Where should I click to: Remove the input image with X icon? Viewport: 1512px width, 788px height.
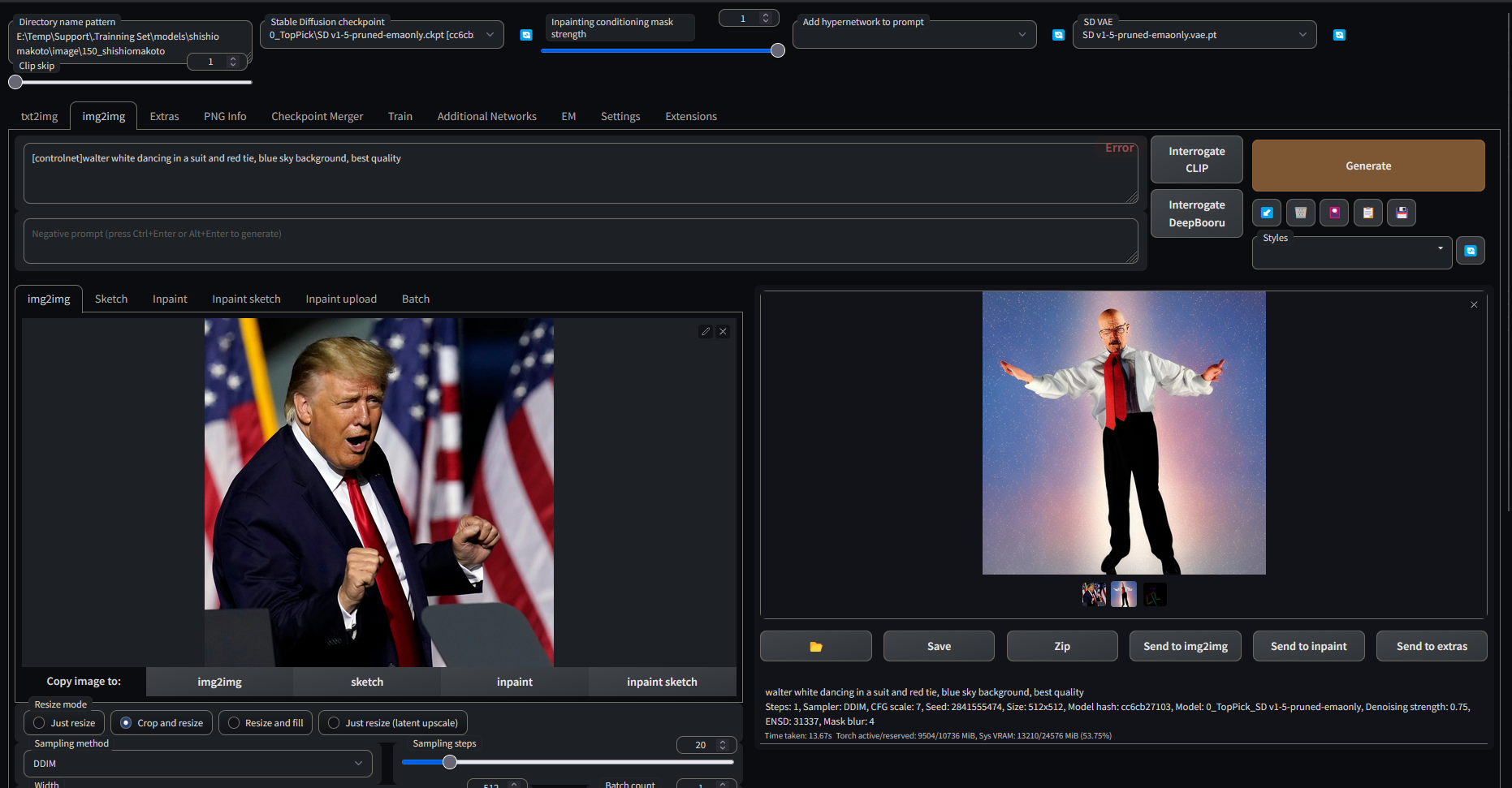click(723, 331)
